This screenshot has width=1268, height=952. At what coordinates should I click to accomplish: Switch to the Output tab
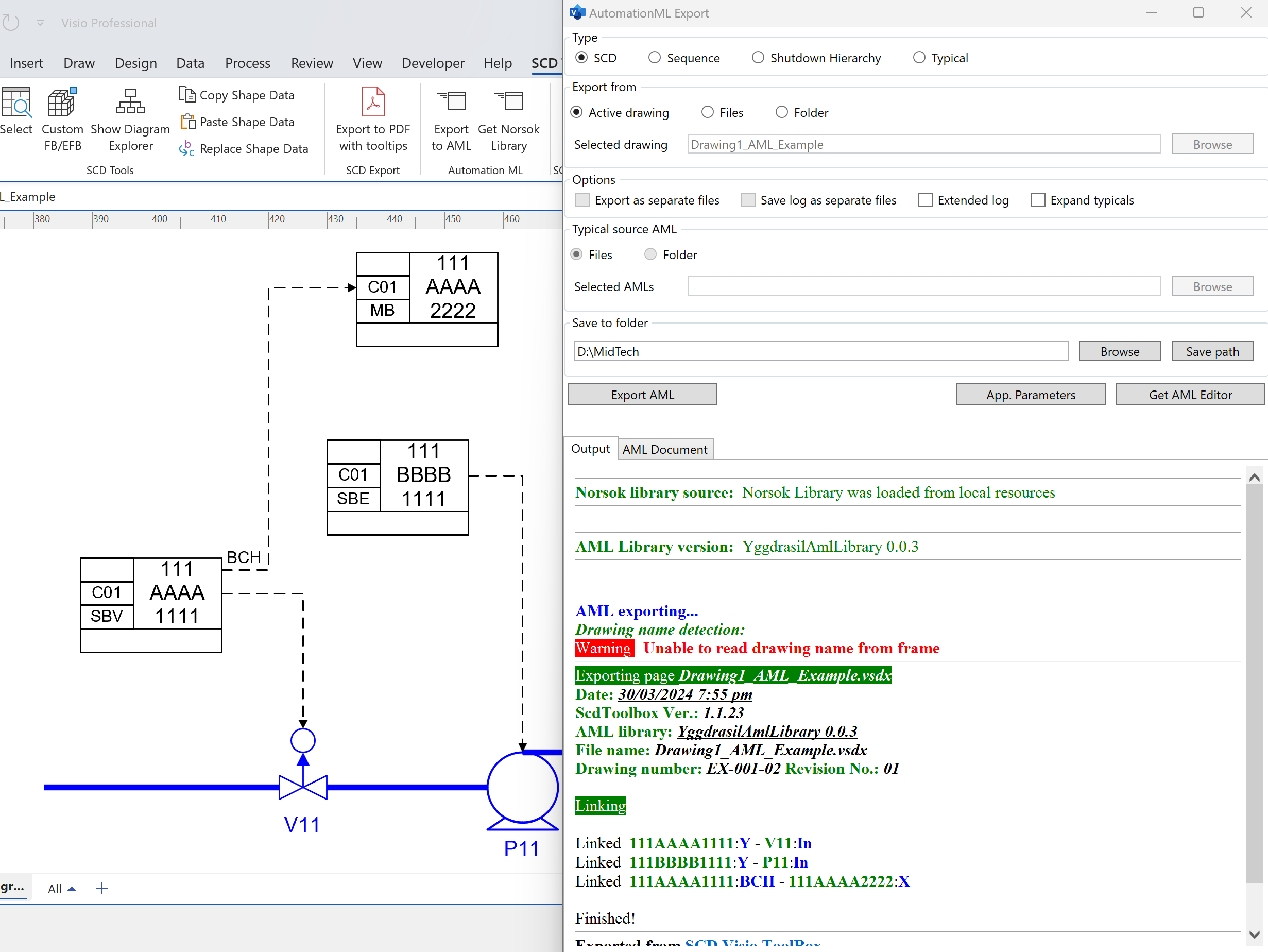590,449
